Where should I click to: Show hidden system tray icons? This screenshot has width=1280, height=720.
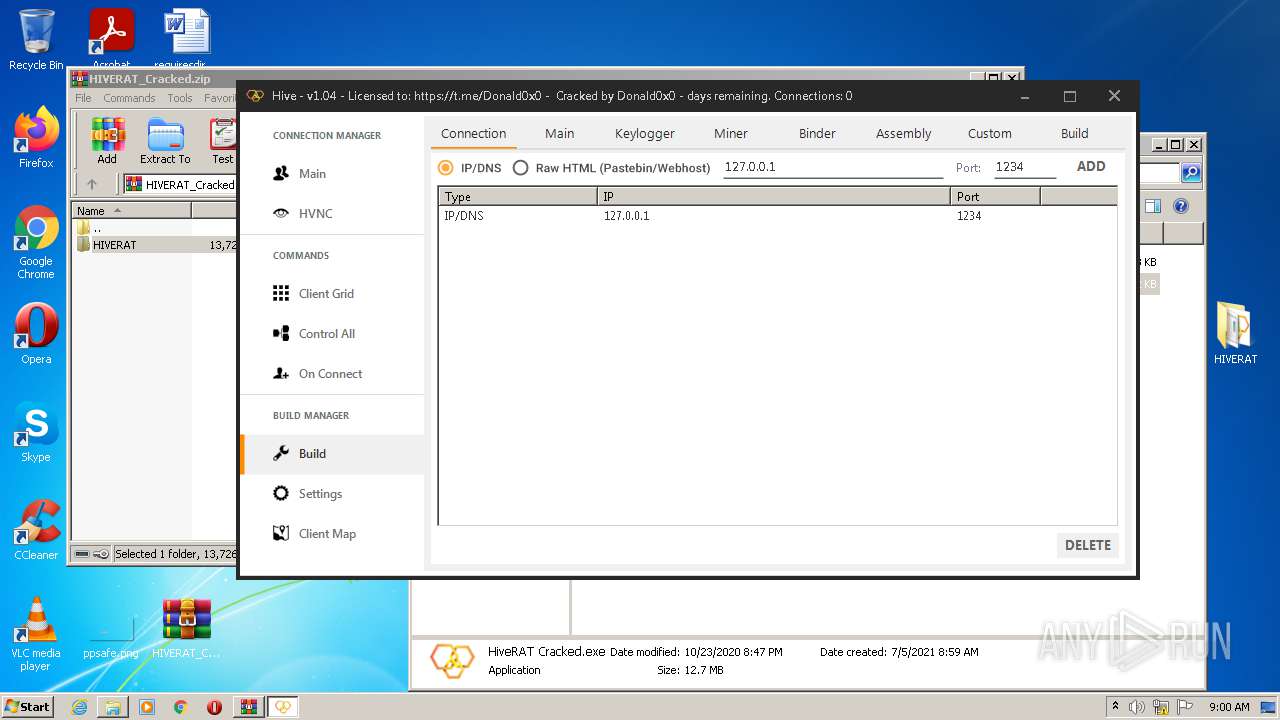(x=1115, y=707)
